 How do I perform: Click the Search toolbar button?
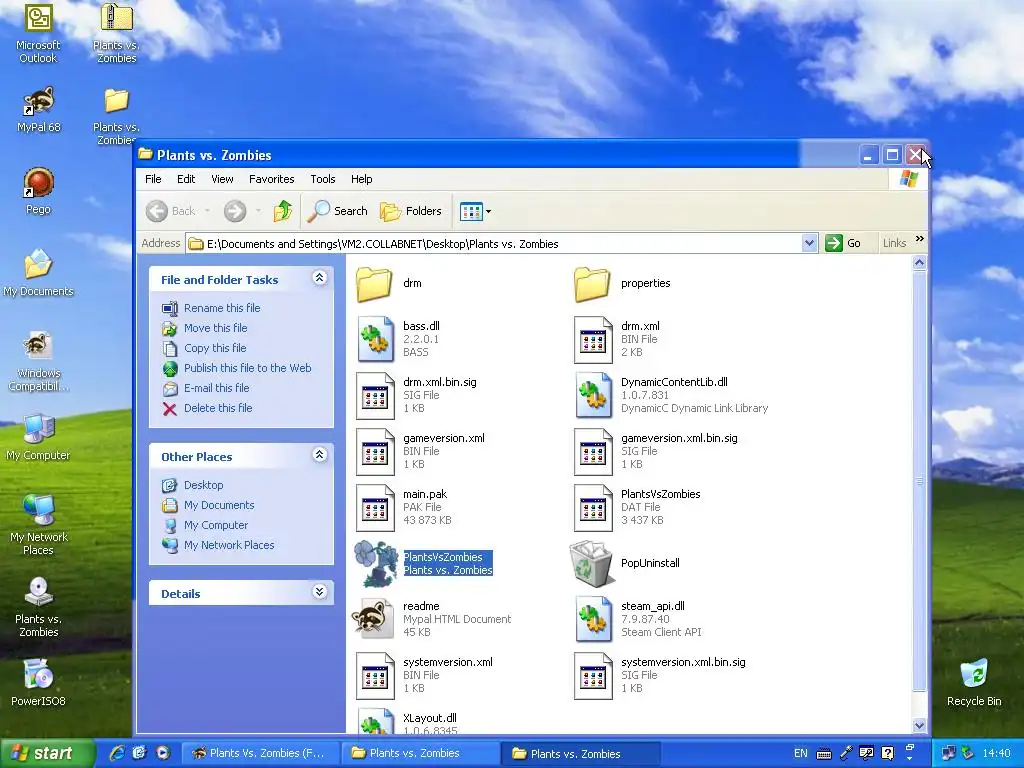(338, 211)
